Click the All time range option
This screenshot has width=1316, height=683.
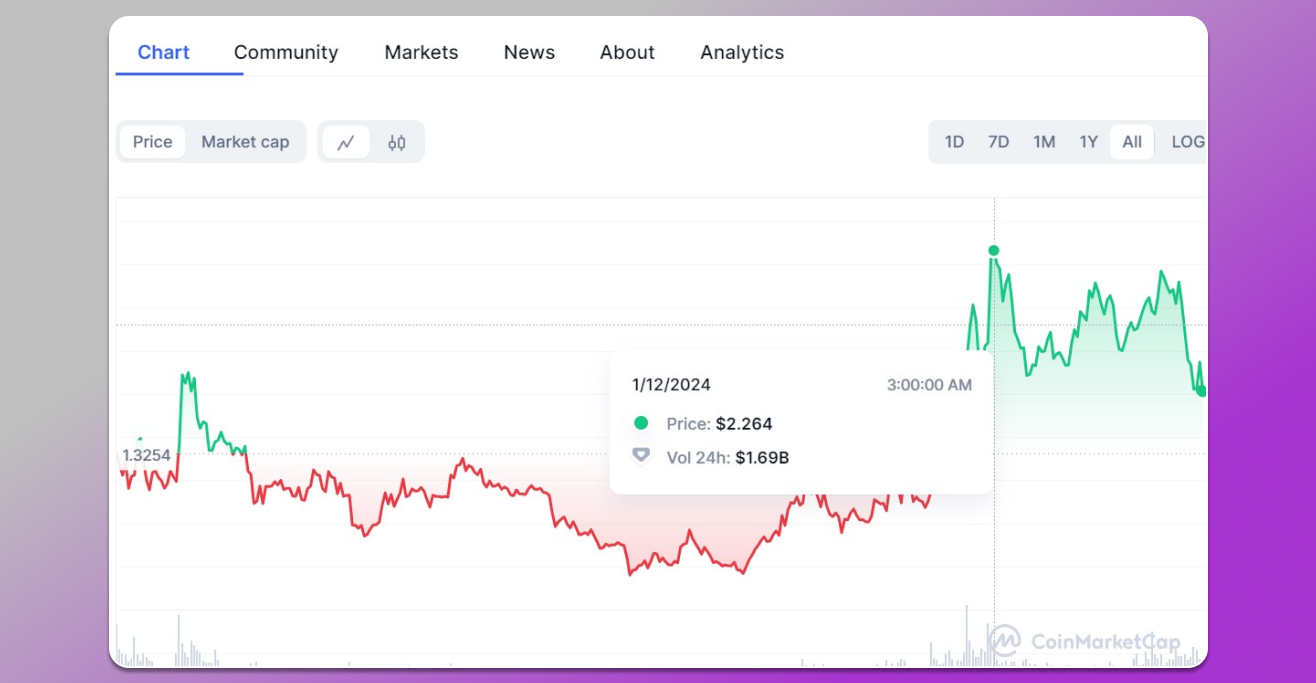1131,141
